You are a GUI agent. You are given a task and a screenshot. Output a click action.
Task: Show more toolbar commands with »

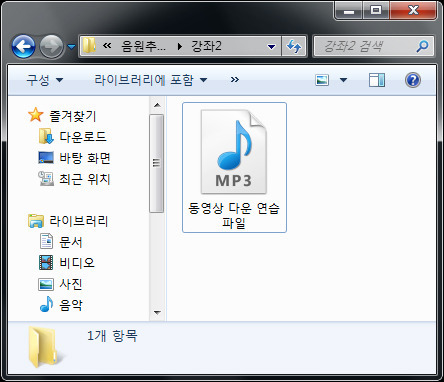[x=235, y=80]
